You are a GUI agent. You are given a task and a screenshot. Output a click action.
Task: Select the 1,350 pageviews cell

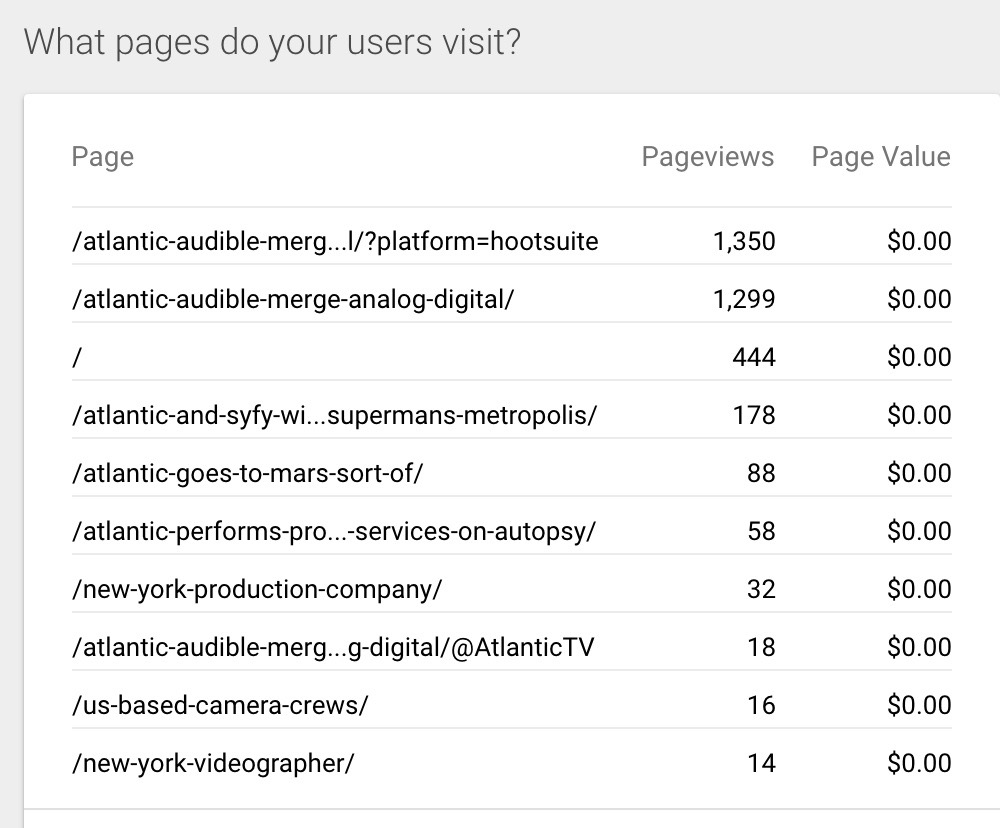coord(744,242)
